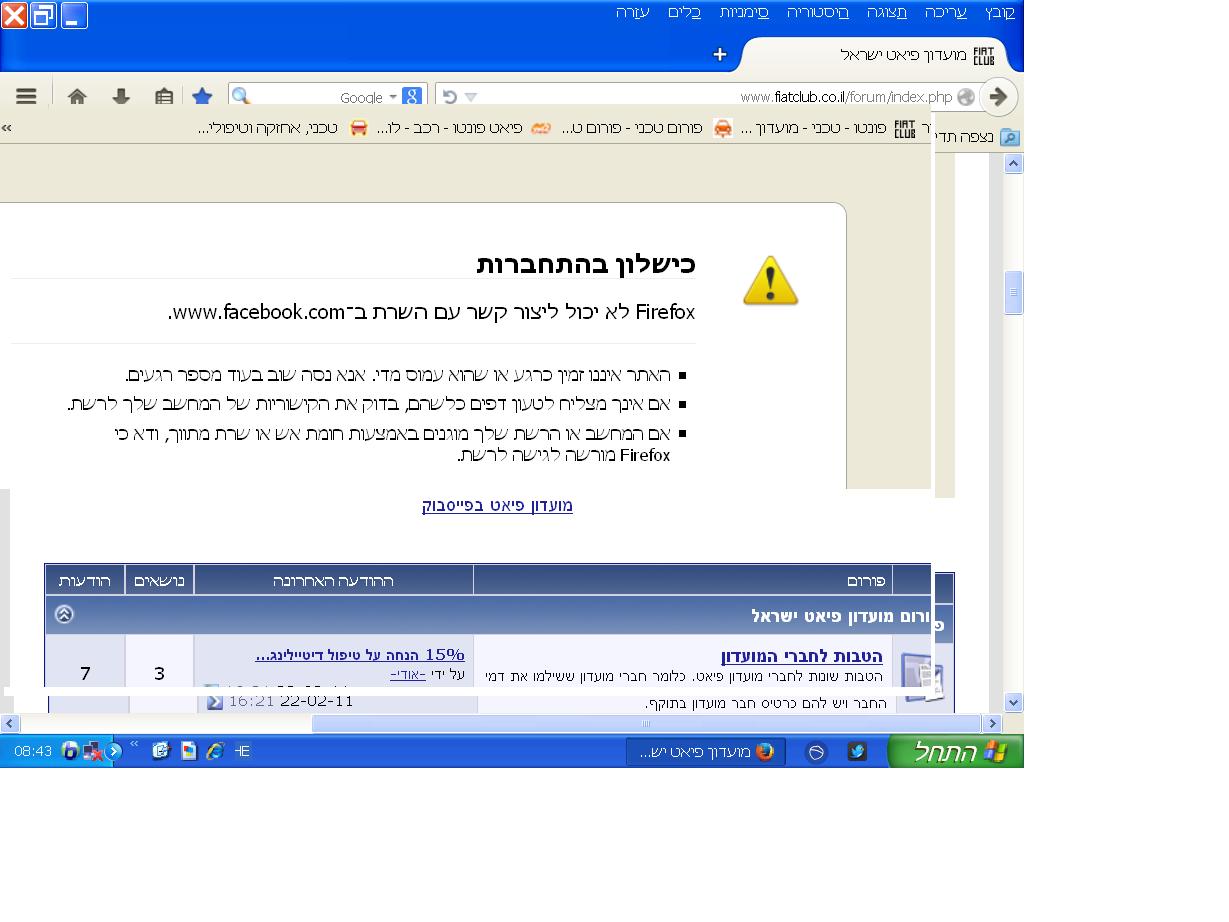Open a new tab with plus button
1229x922 pixels.
tap(719, 54)
